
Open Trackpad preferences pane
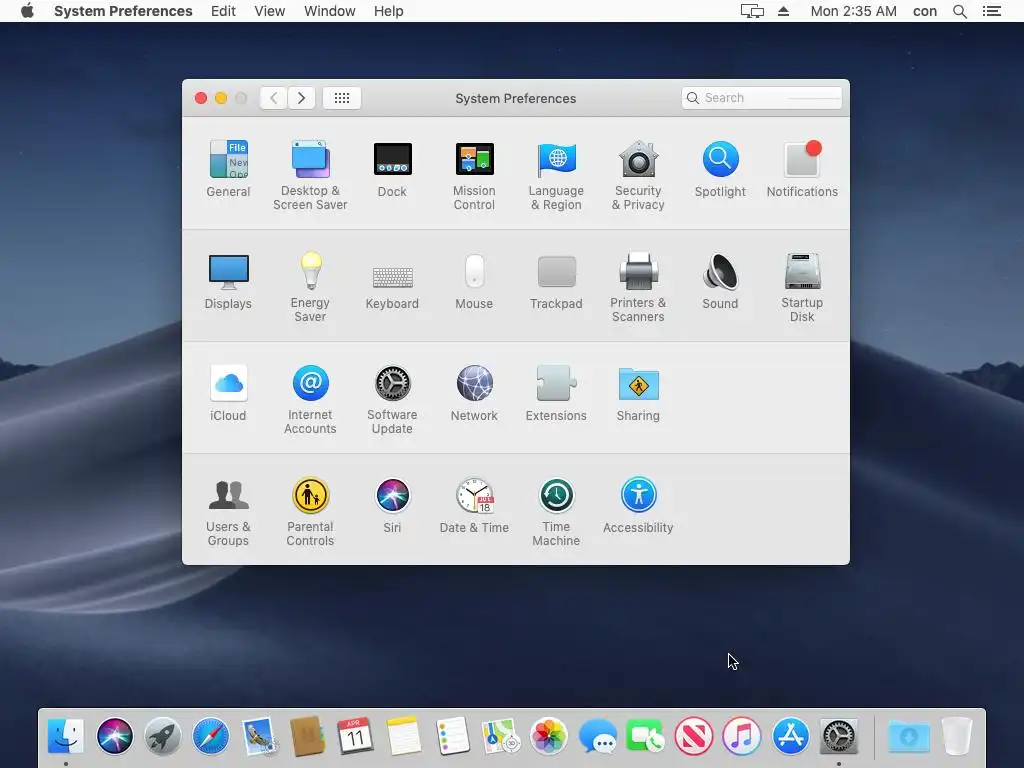click(x=556, y=281)
